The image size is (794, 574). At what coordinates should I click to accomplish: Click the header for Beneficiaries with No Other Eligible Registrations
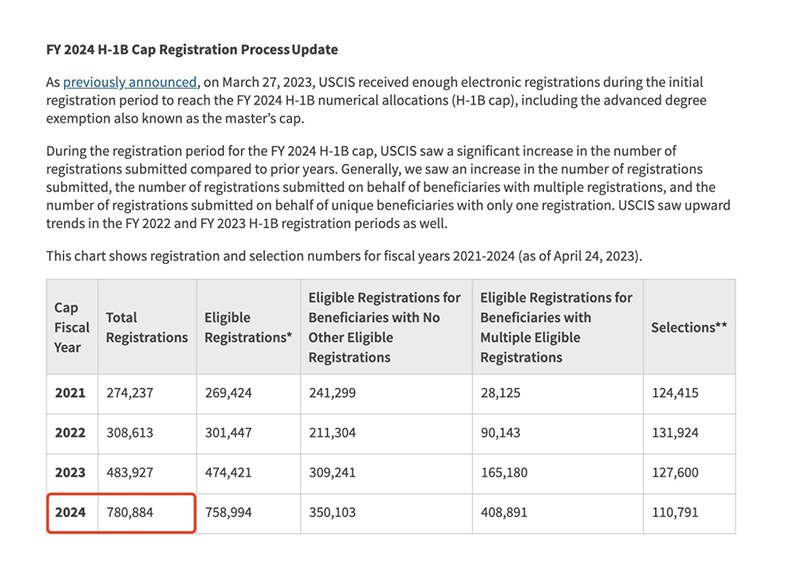pyautogui.click(x=385, y=327)
